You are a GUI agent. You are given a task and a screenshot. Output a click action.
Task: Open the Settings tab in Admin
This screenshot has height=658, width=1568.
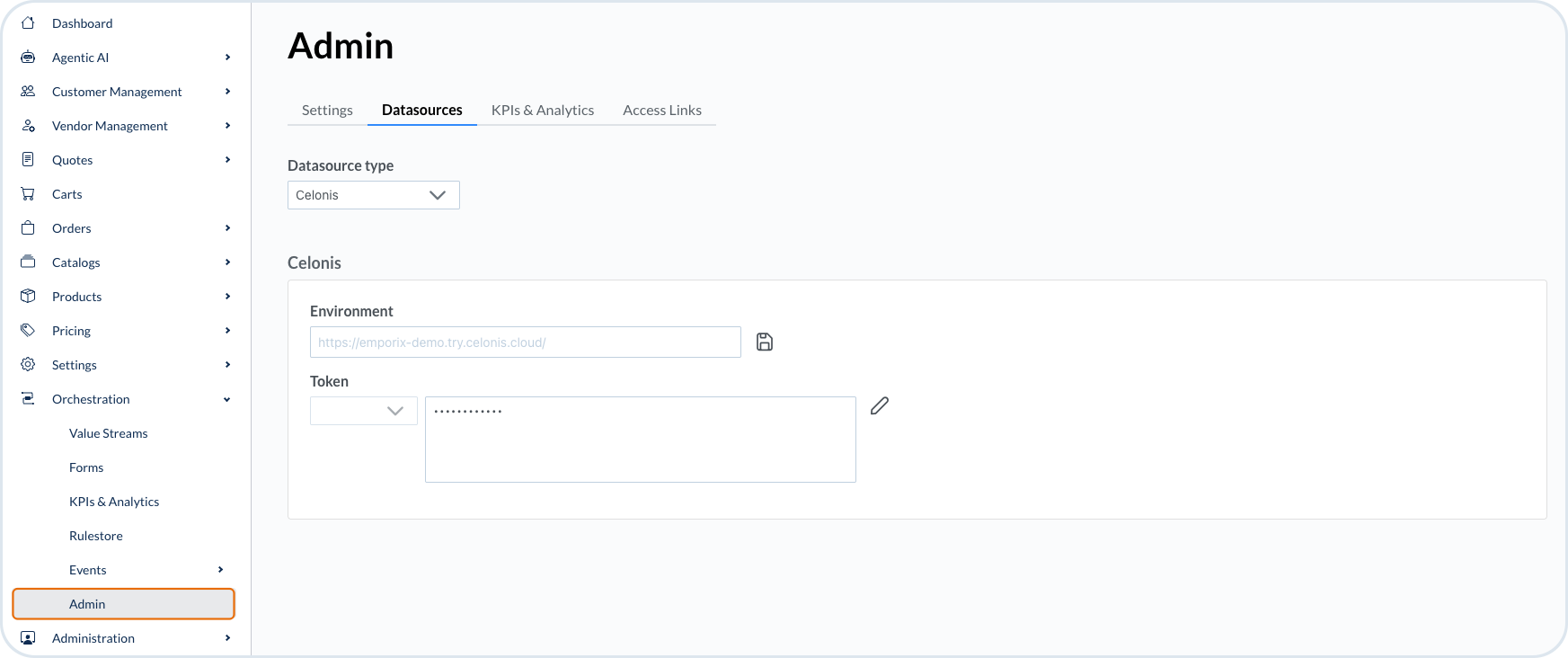(327, 110)
